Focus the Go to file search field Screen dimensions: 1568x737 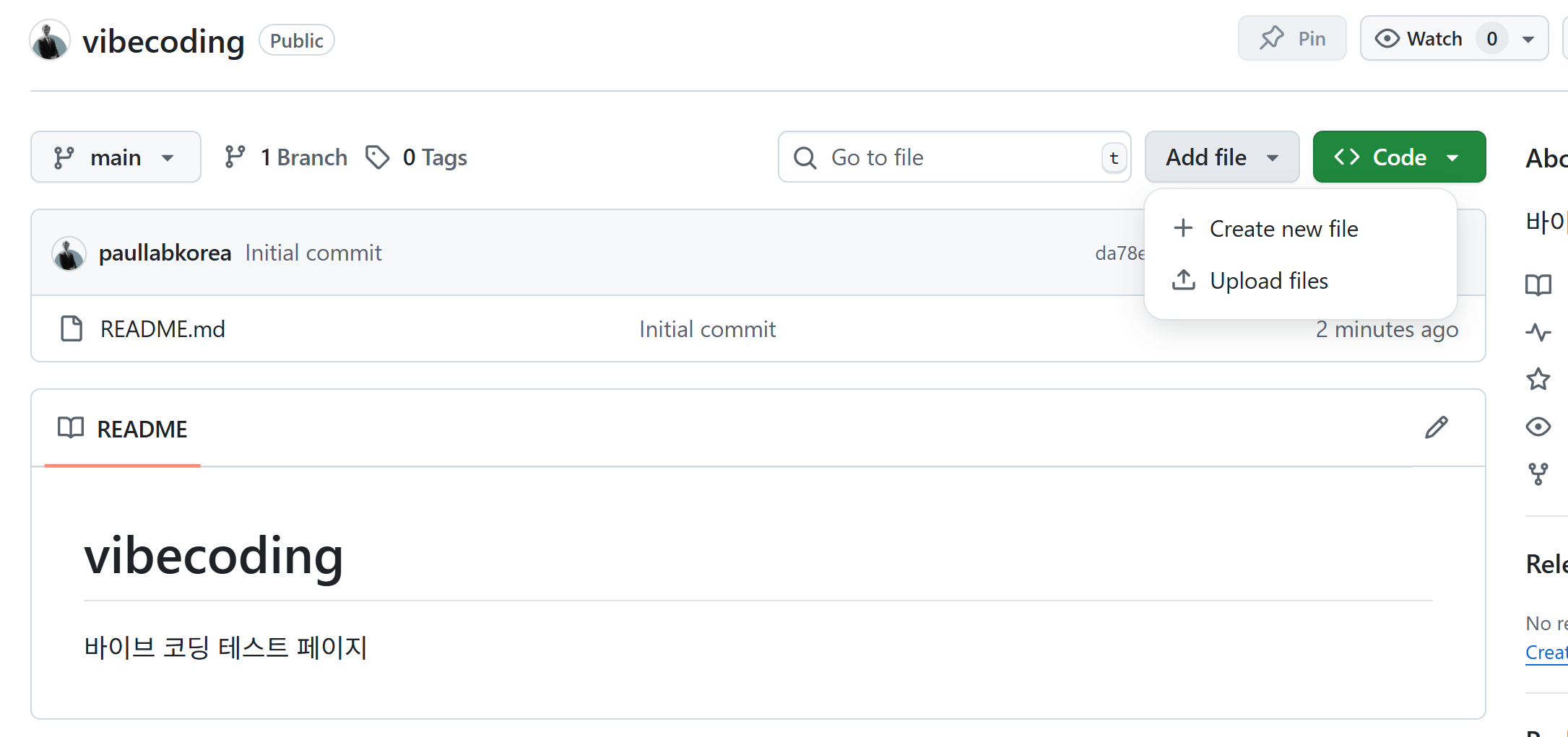pos(953,157)
